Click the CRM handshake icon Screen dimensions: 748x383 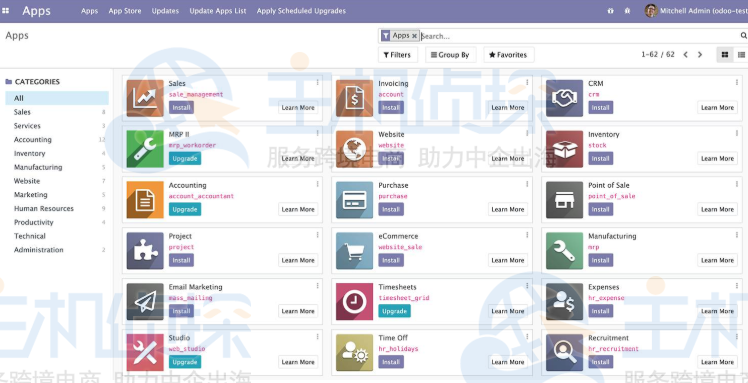click(x=564, y=98)
